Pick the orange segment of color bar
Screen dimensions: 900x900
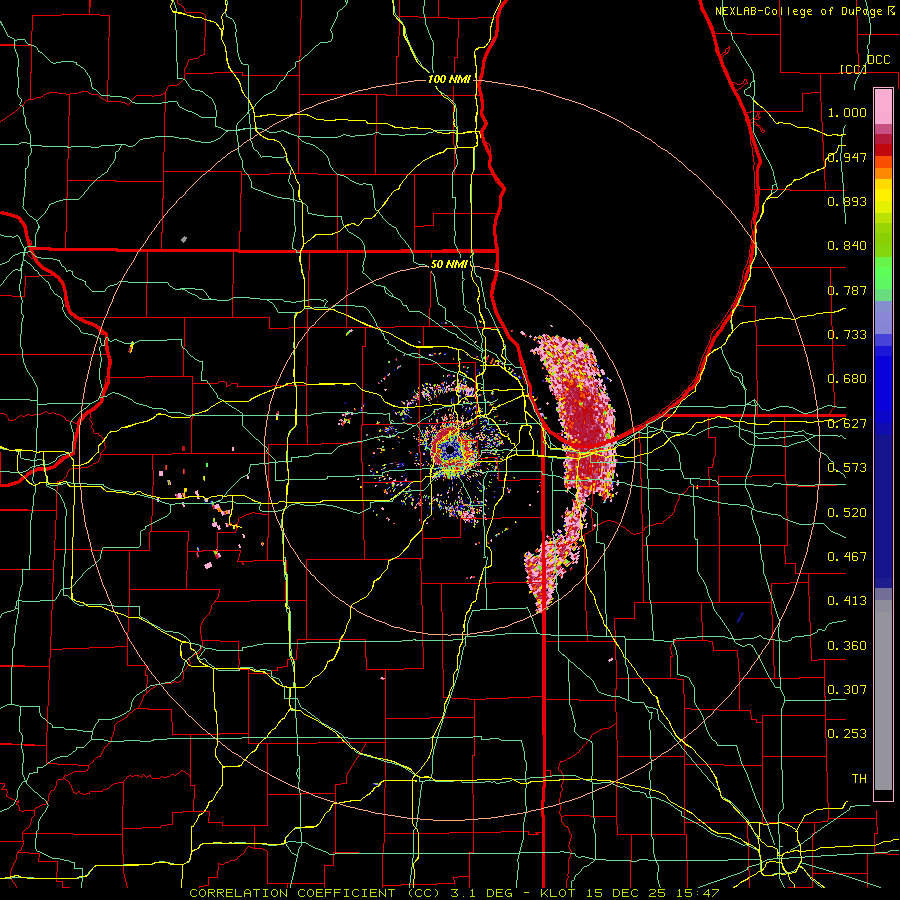coord(883,173)
